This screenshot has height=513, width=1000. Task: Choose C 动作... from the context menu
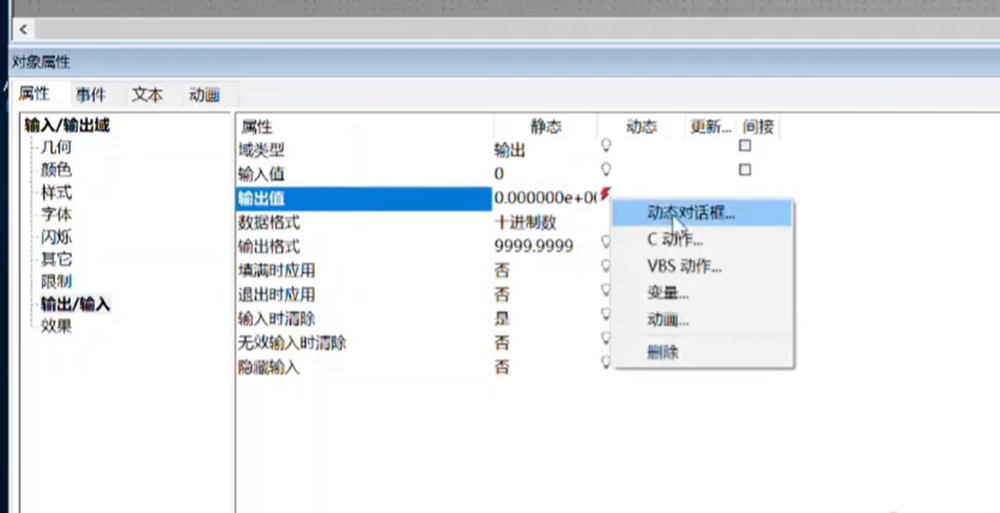pos(675,240)
